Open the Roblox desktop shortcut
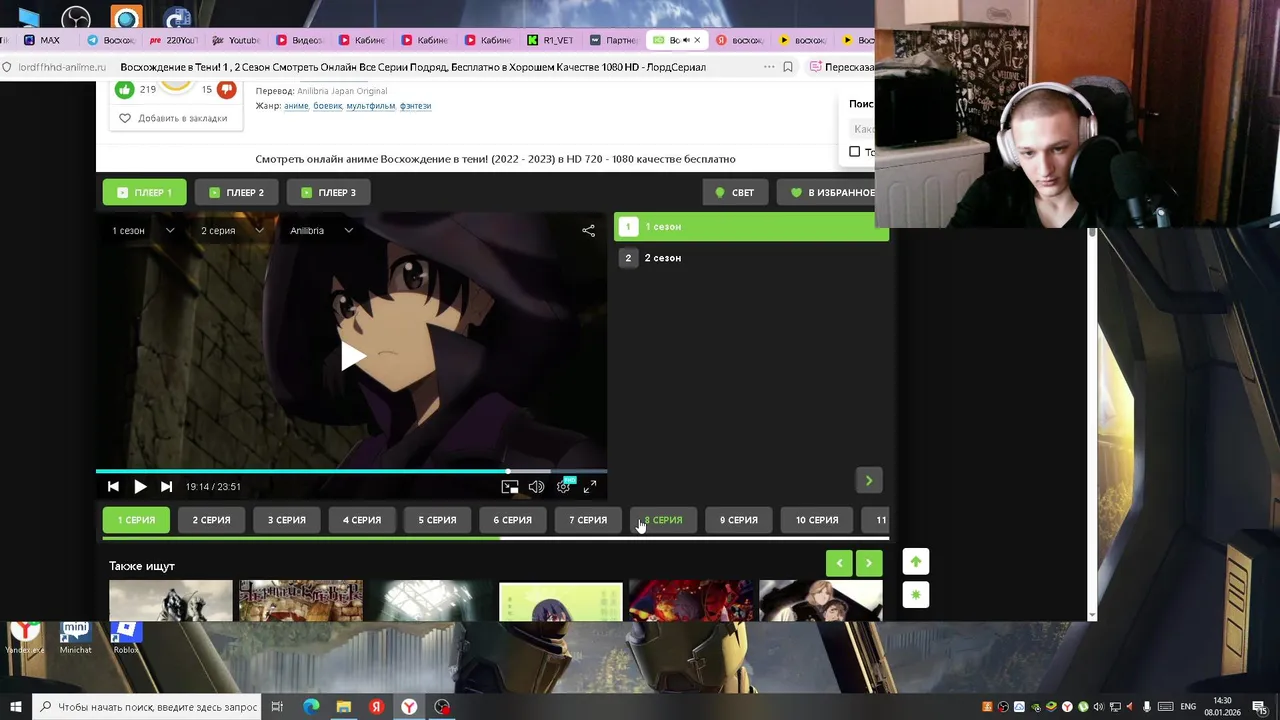This screenshot has width=1280, height=720. click(125, 638)
